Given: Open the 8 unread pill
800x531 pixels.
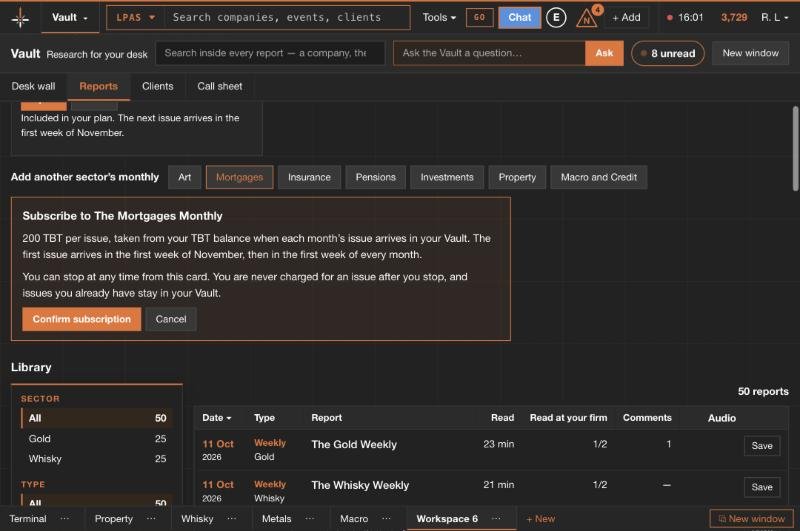Looking at the screenshot, I should point(667,53).
